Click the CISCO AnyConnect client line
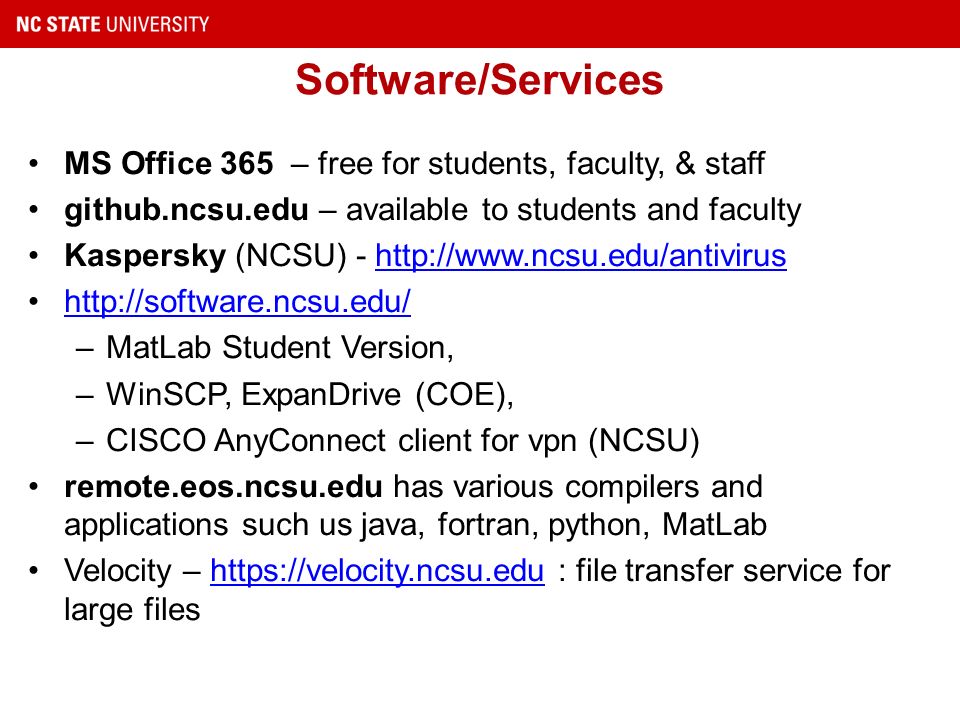Image resolution: width=960 pixels, height=720 pixels. 403,441
